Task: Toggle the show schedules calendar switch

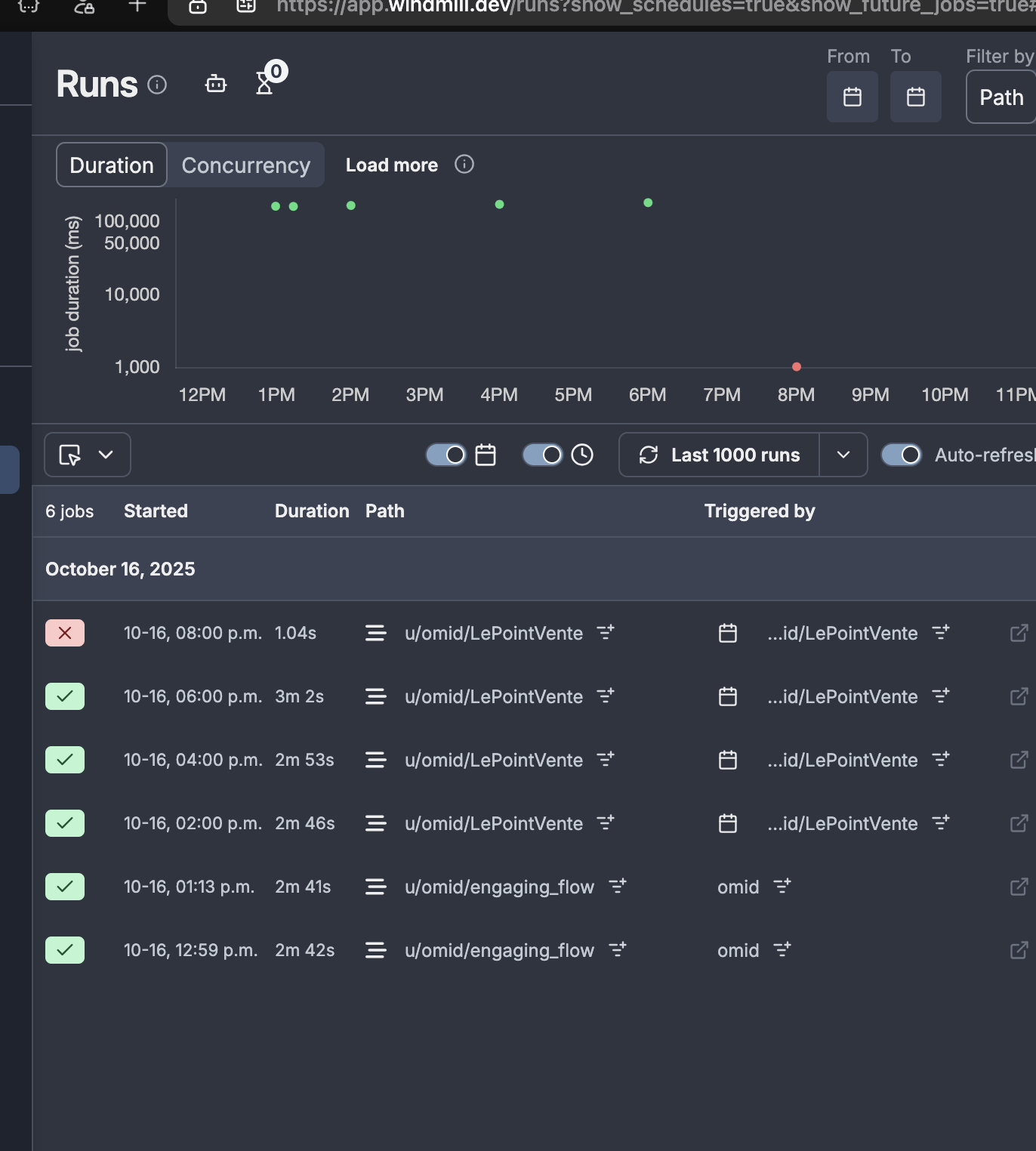Action: pos(446,455)
